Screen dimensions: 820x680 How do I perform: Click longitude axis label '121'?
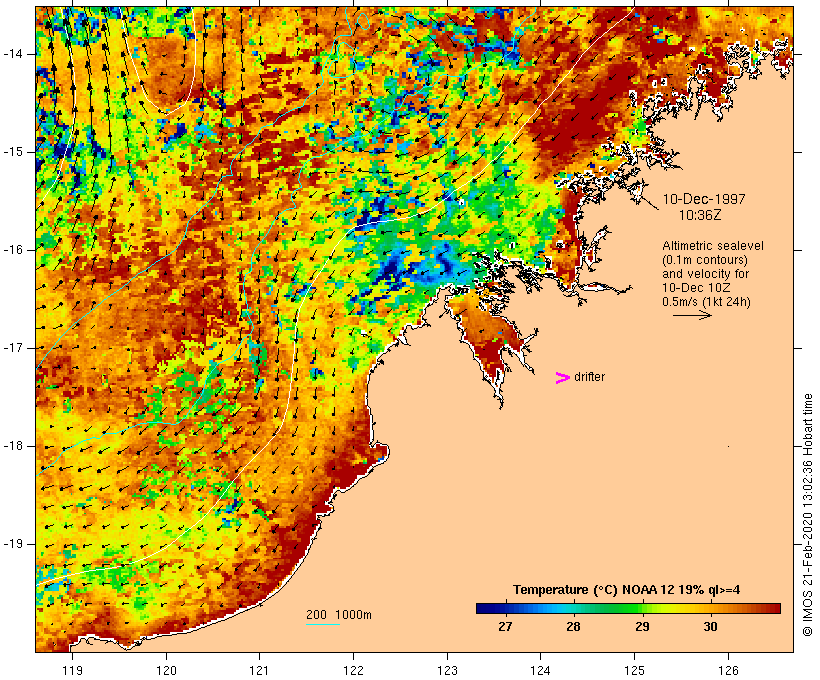pyautogui.click(x=259, y=670)
